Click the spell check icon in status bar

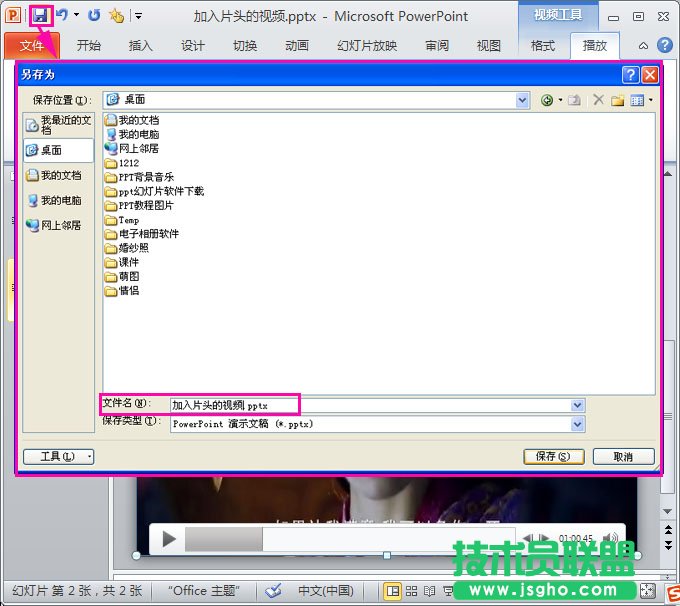point(274,590)
